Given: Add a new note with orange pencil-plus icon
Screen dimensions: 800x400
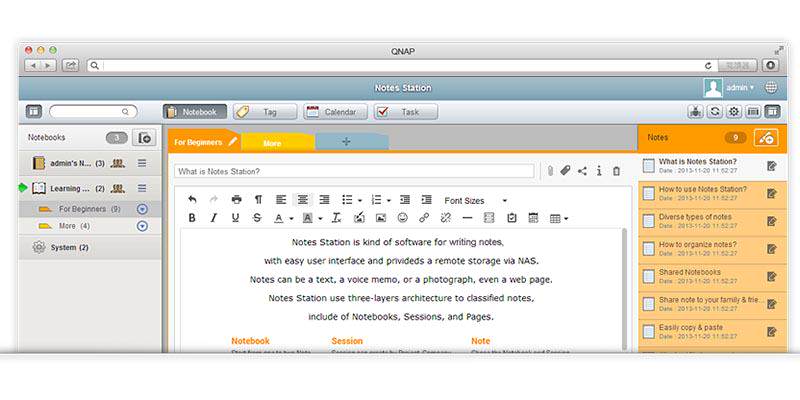Looking at the screenshot, I should (766, 138).
